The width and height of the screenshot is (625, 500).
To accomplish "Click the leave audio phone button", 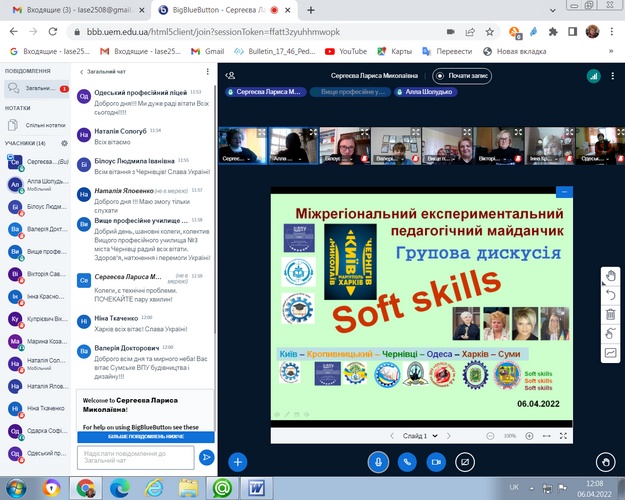I will click(x=407, y=461).
